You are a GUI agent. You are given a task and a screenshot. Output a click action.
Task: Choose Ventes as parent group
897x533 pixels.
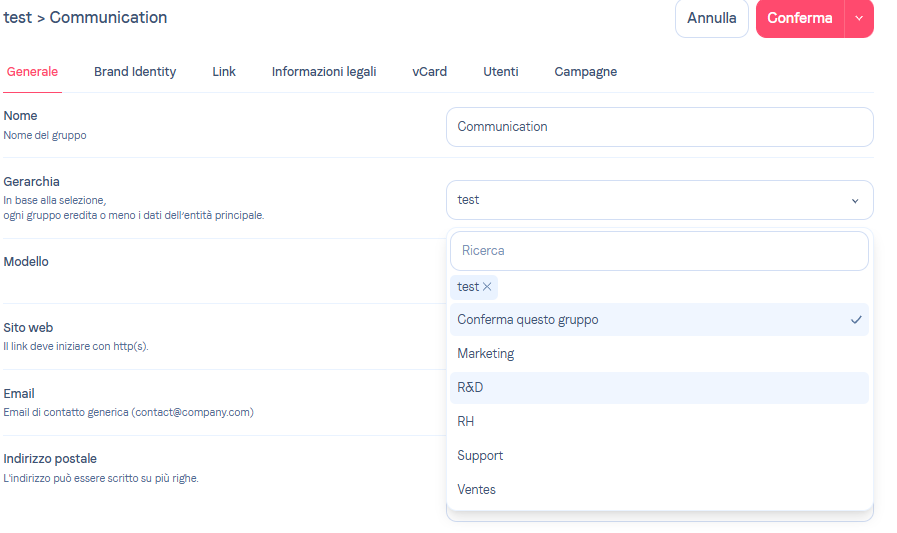click(477, 490)
